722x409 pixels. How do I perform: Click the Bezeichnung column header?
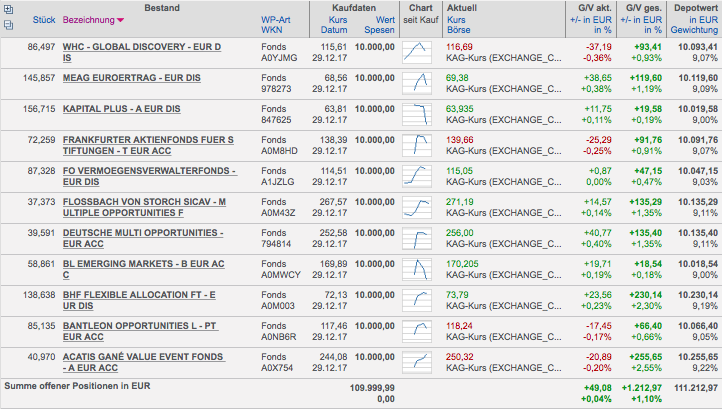[x=88, y=20]
